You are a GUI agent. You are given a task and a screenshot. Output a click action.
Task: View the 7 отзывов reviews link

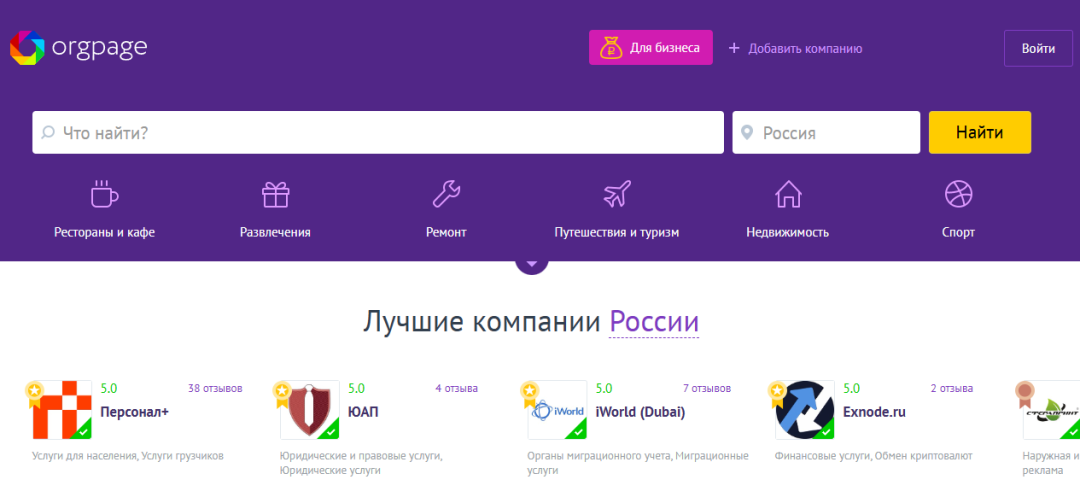(707, 389)
